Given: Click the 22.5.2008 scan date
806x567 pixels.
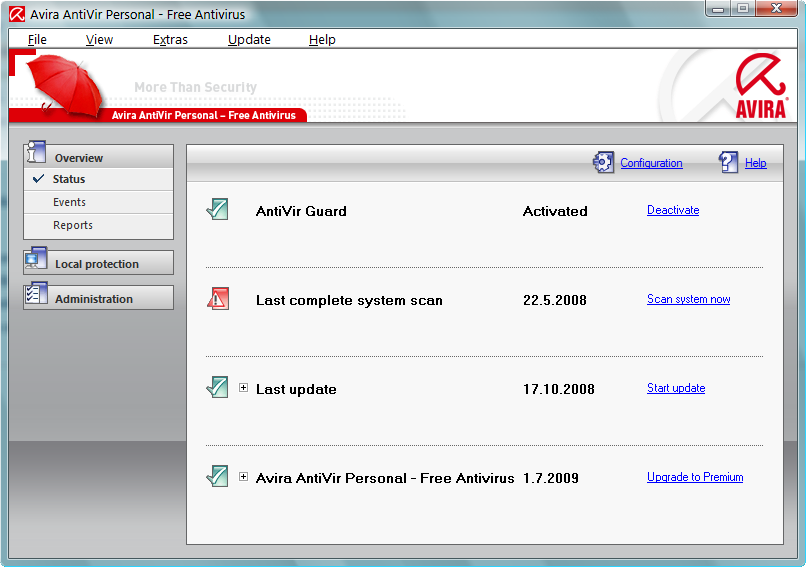Looking at the screenshot, I should (555, 300).
